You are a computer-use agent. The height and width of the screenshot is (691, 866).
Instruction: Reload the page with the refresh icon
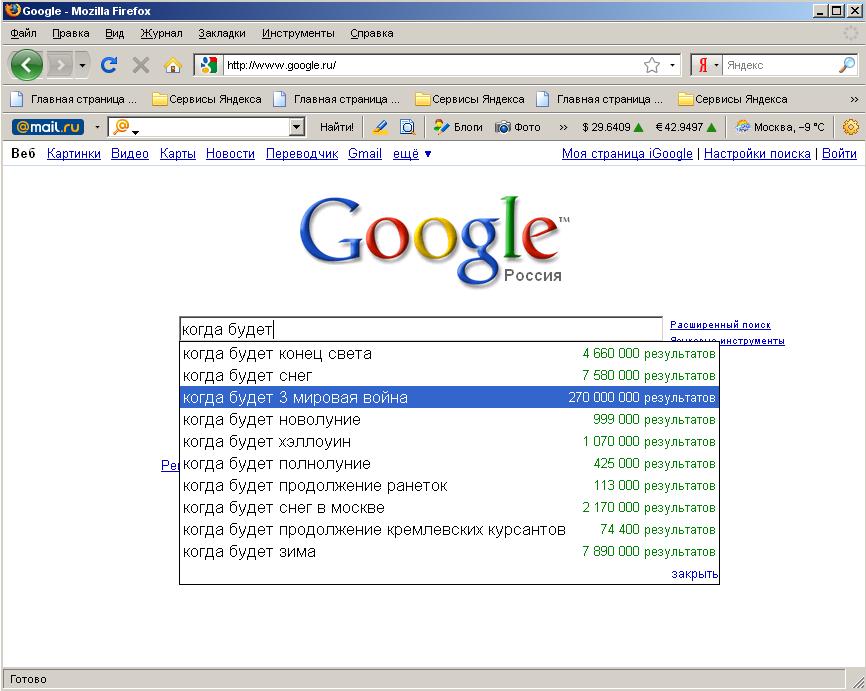tap(109, 66)
